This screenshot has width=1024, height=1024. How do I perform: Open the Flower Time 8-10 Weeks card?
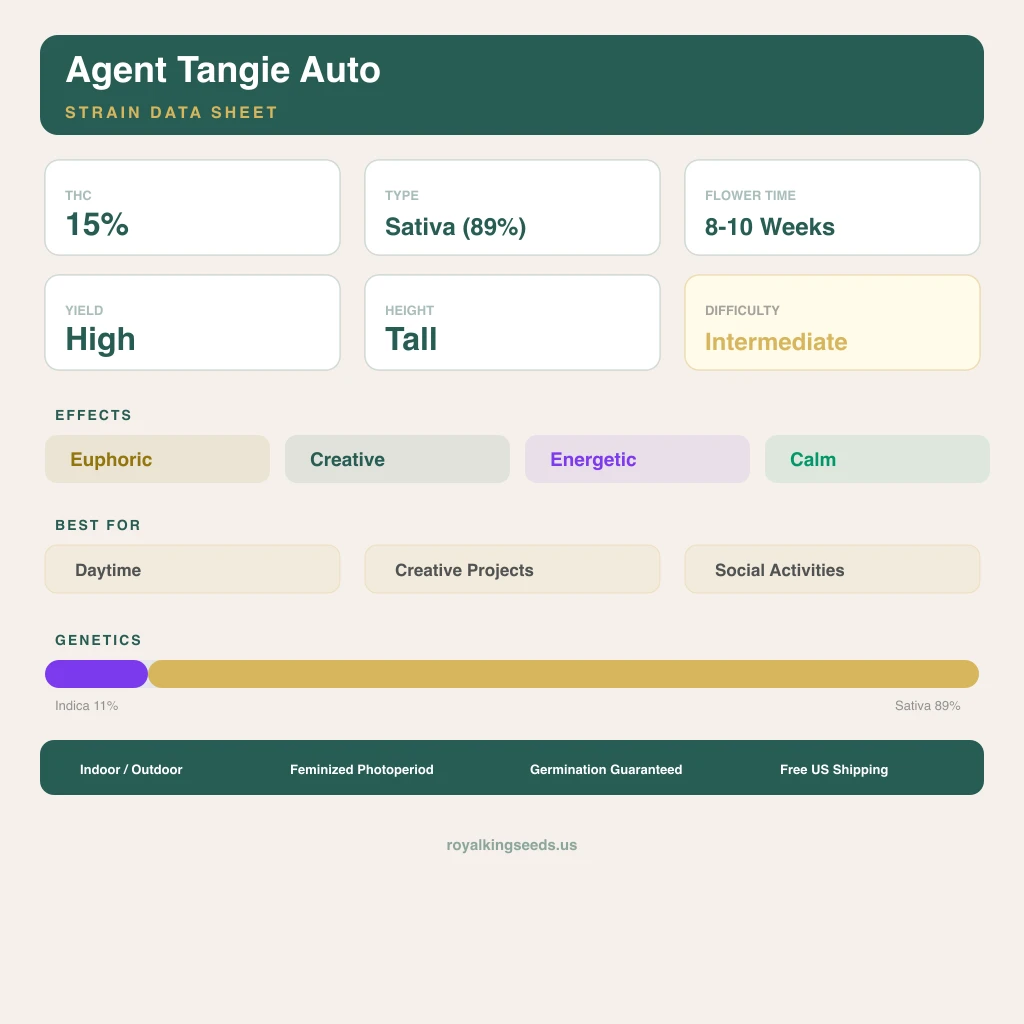click(832, 208)
